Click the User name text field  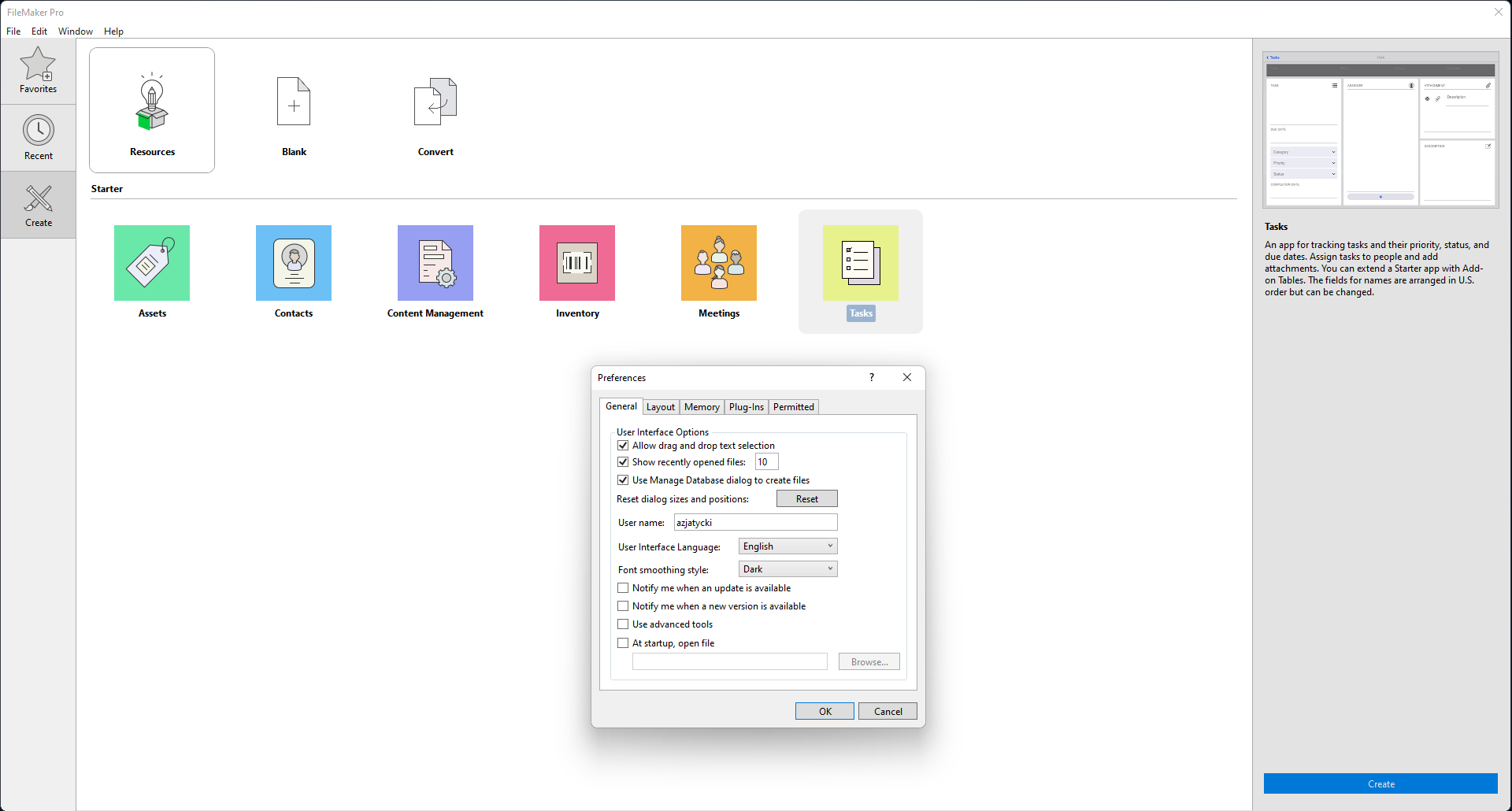point(756,523)
